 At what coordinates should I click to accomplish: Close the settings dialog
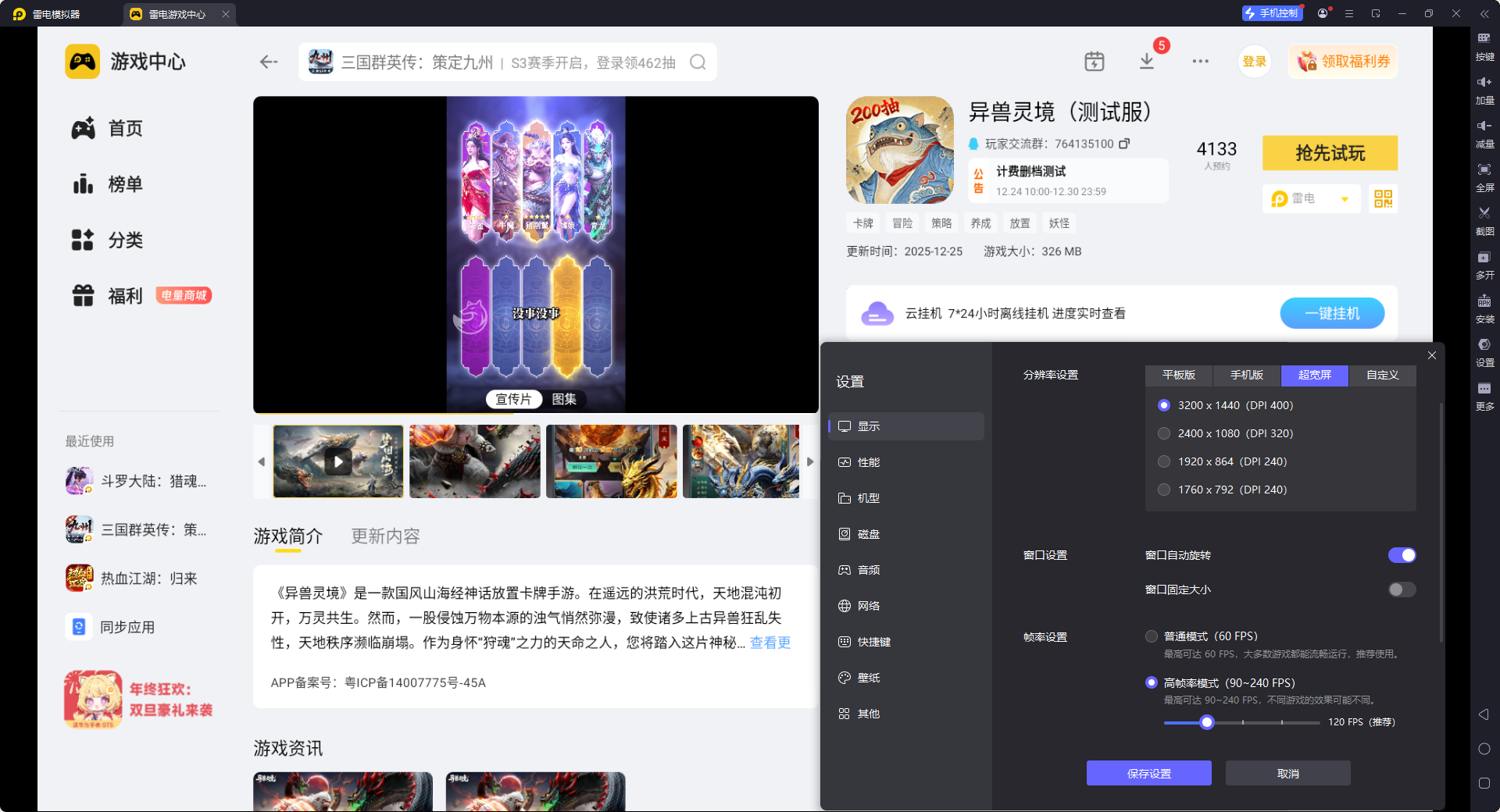(1432, 355)
